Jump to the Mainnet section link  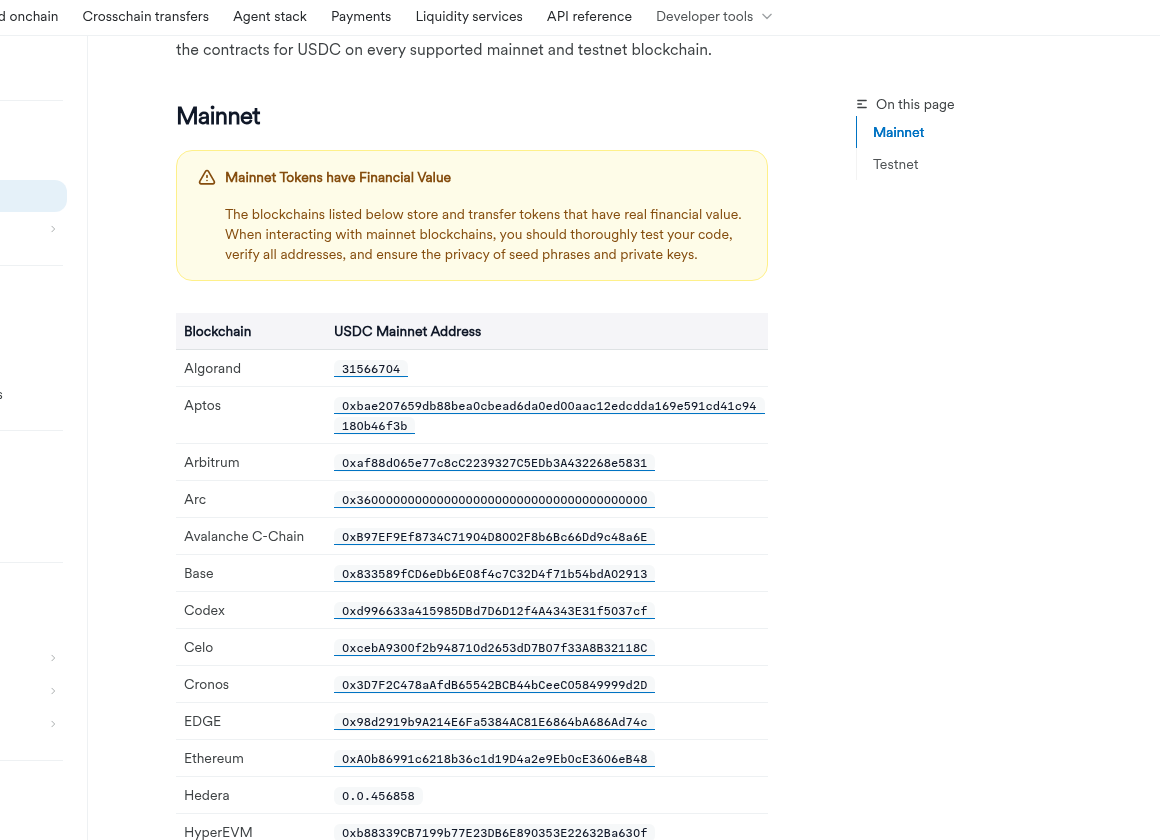(x=898, y=132)
